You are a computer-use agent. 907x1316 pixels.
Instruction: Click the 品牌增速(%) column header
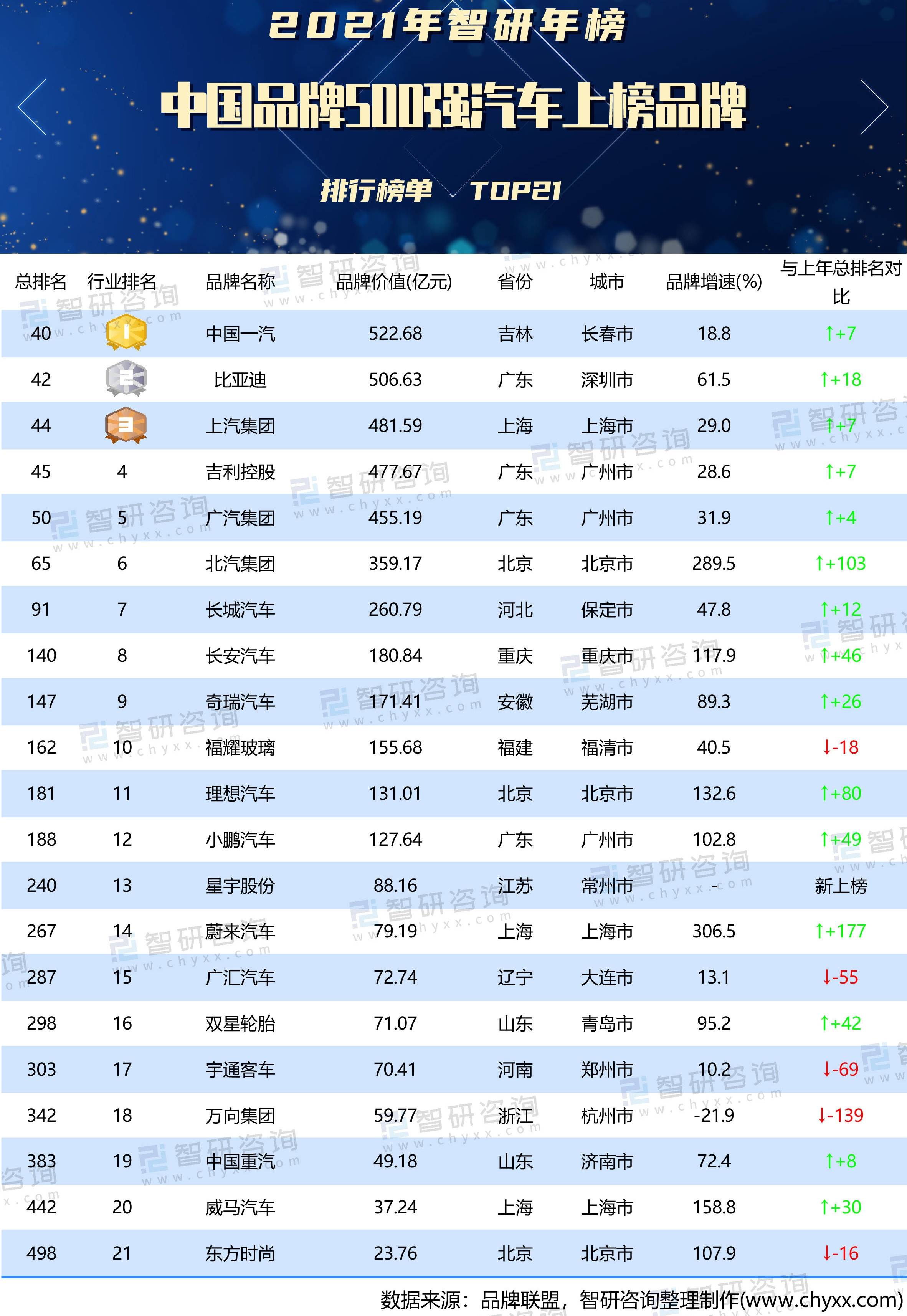(x=714, y=281)
